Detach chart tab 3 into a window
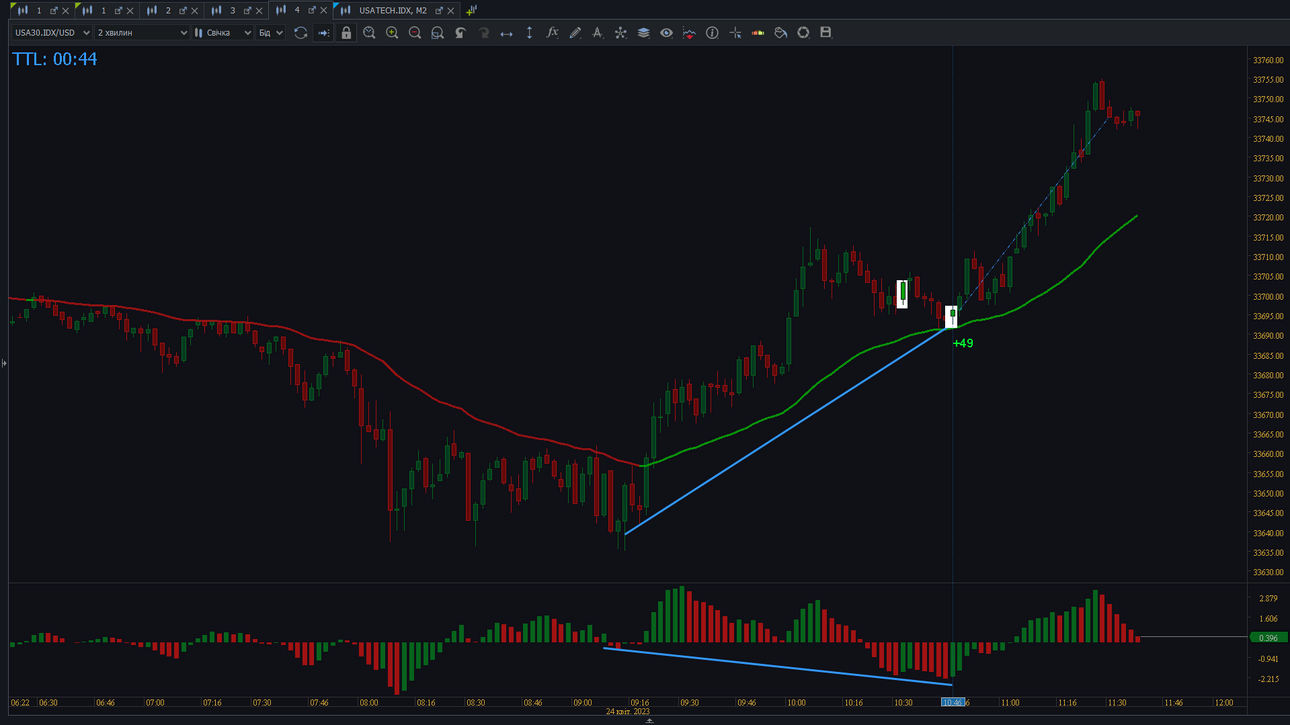This screenshot has width=1290, height=725. (247, 11)
